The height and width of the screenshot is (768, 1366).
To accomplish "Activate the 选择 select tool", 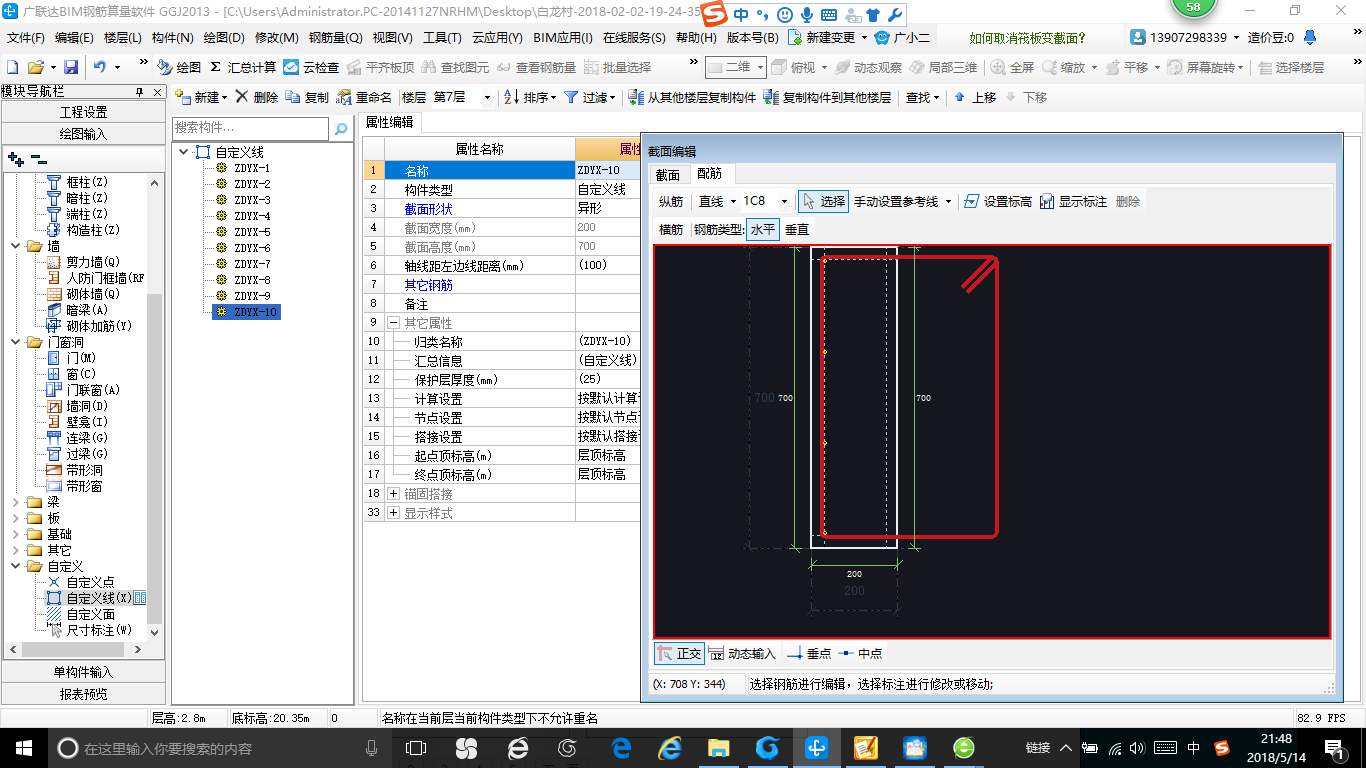I will (x=824, y=201).
